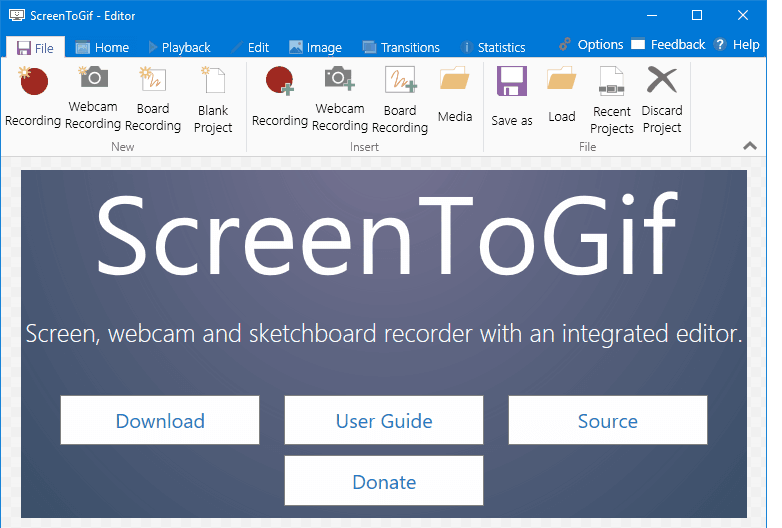Insert a screen Recording from the Insert group
The image size is (782, 528).
(x=280, y=98)
